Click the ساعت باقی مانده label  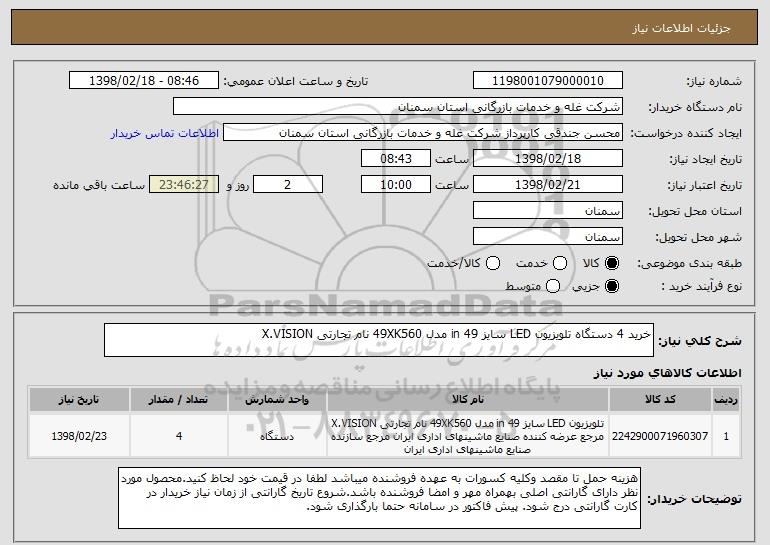99,185
